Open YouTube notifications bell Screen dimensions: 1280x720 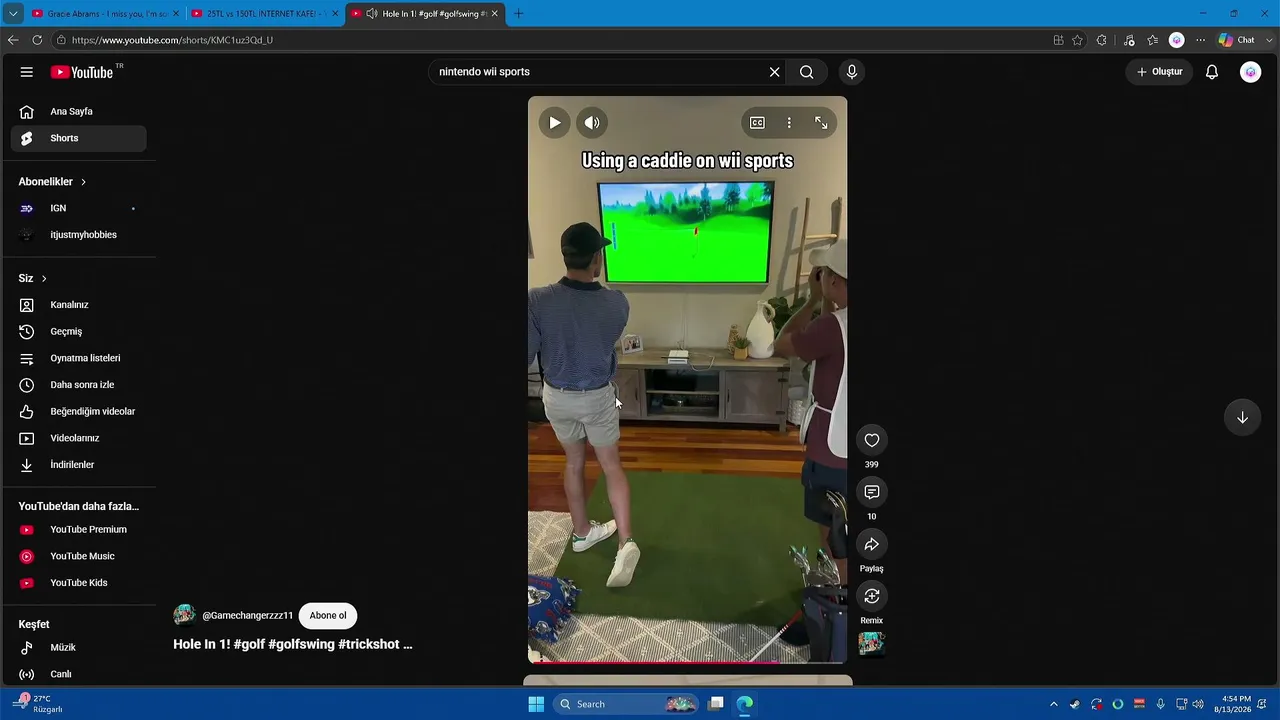tap(1212, 72)
